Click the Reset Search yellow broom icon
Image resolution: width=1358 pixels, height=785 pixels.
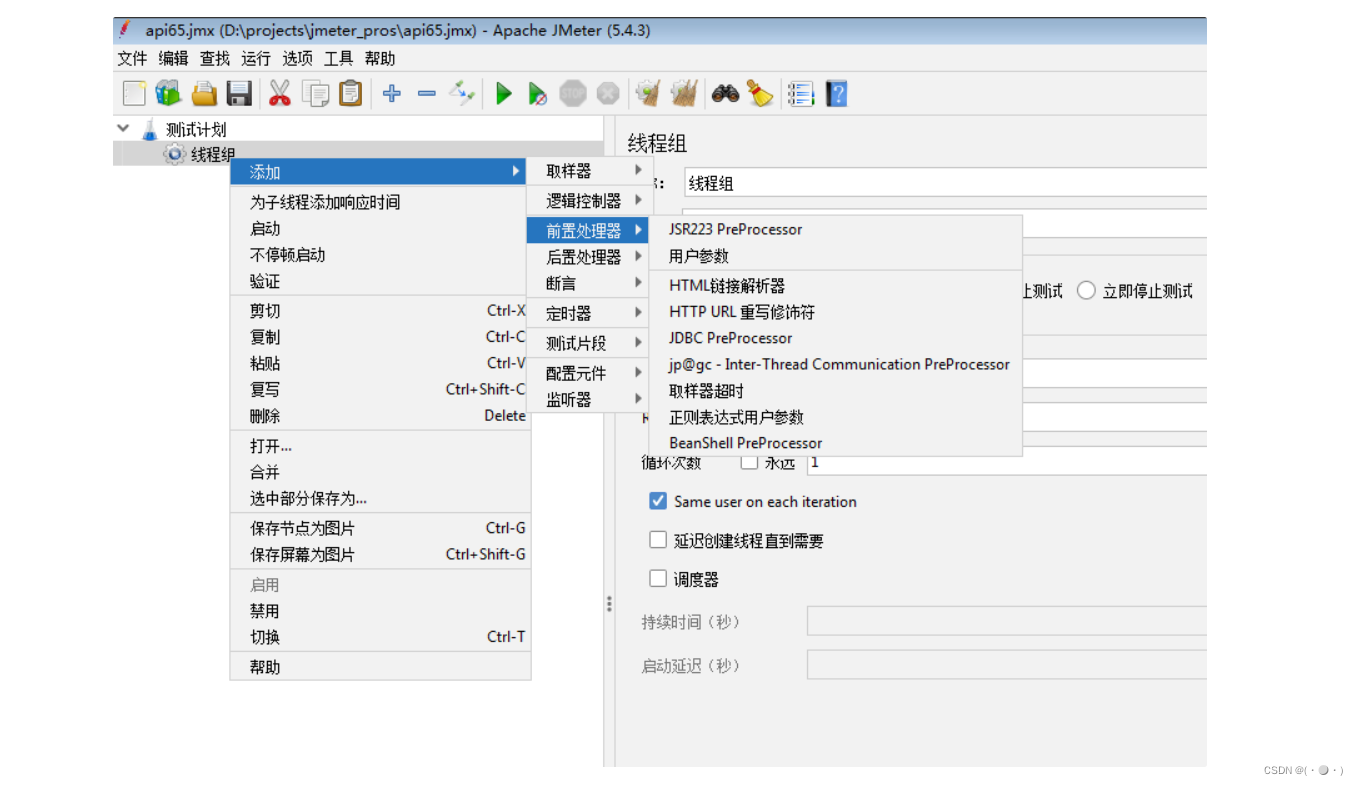coord(760,94)
